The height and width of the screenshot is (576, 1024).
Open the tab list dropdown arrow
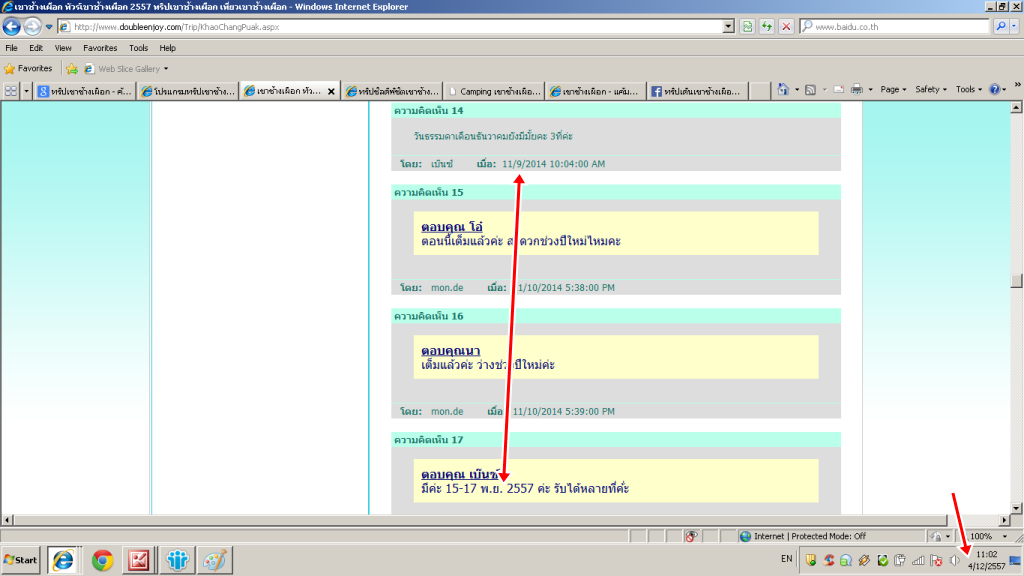pos(26,91)
